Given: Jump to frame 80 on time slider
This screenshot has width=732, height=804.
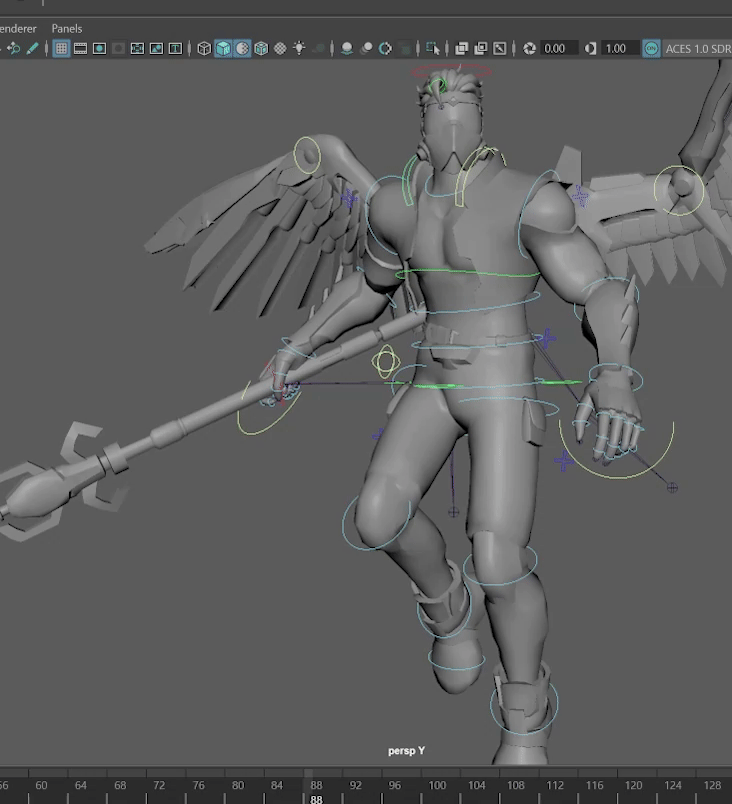Looking at the screenshot, I should pos(238,785).
